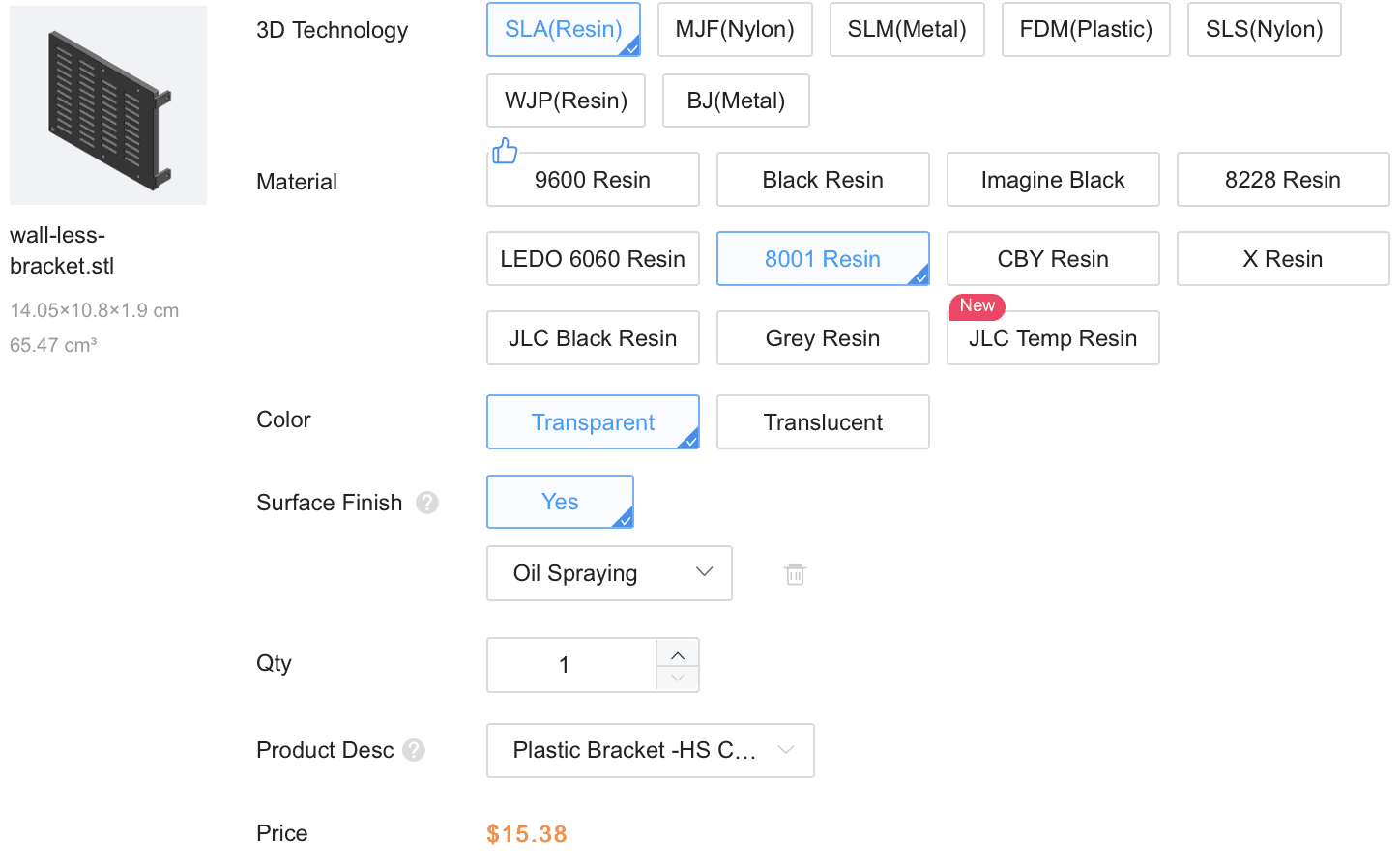
Task: Pick JLC Temp Resin material
Action: 1053,338
